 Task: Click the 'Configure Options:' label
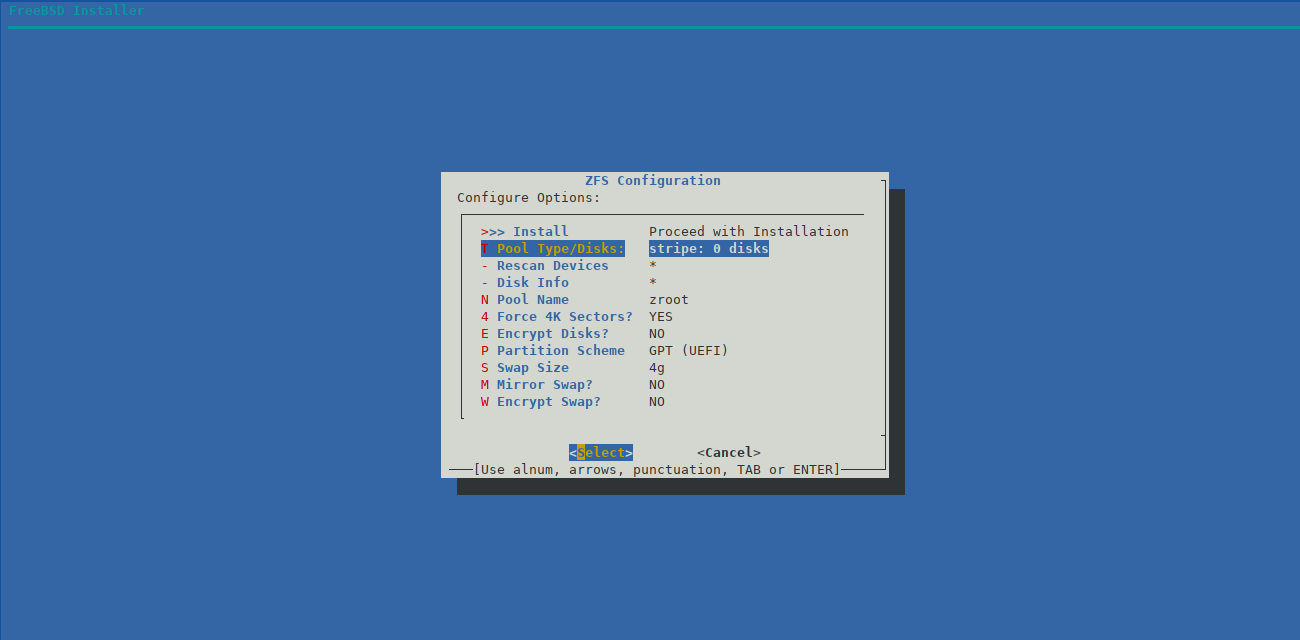pos(529,197)
